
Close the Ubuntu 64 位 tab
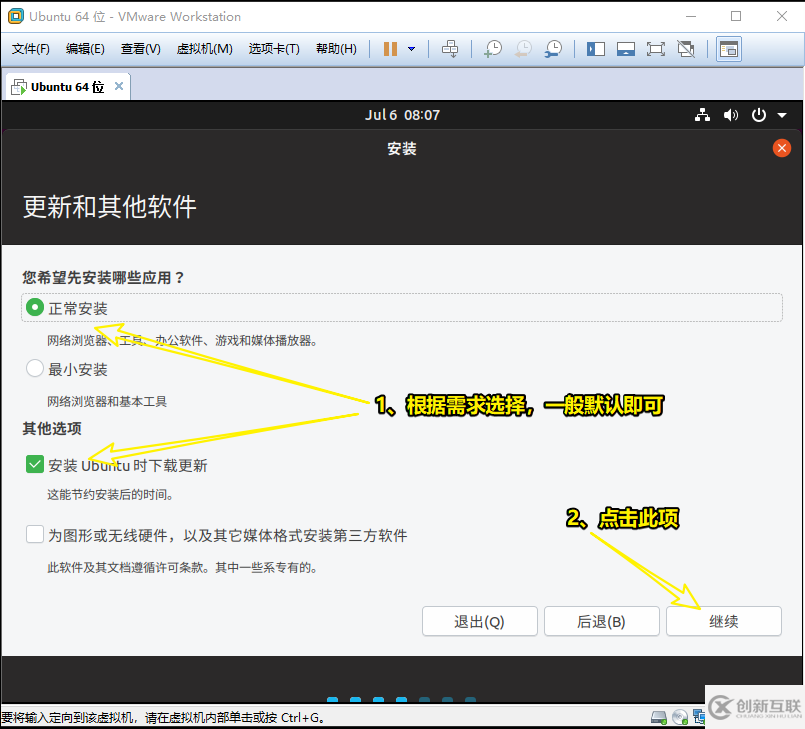[119, 86]
